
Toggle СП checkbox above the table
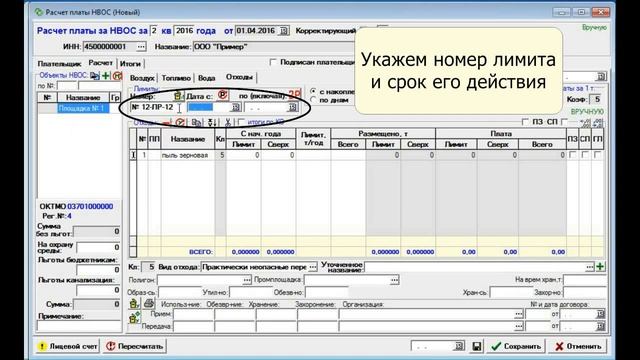click(564, 122)
